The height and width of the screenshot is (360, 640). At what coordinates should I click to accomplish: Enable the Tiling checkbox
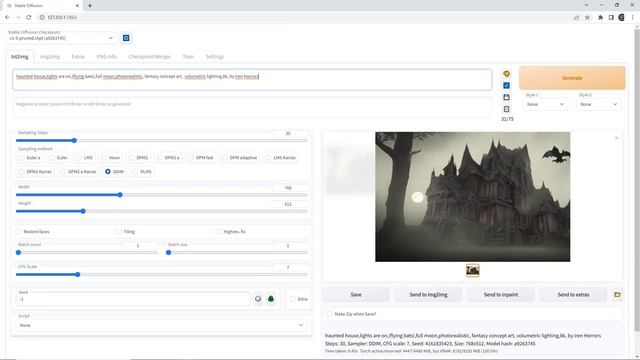coord(118,231)
